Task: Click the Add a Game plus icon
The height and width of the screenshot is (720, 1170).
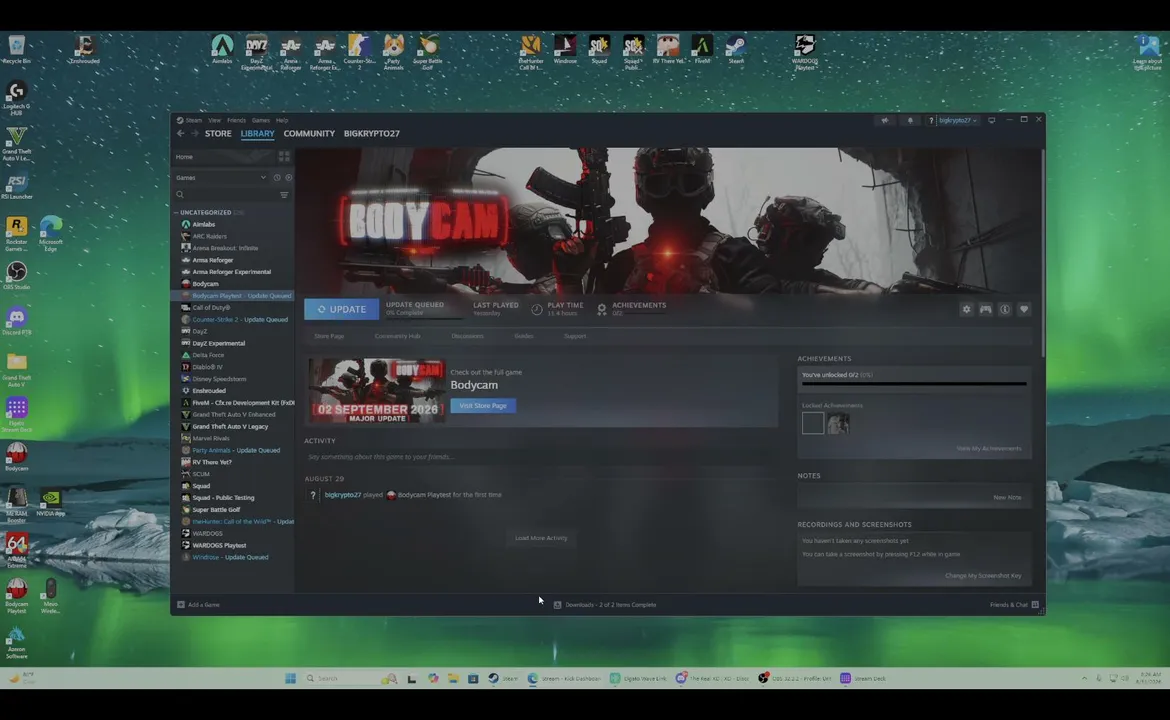Action: 181,604
